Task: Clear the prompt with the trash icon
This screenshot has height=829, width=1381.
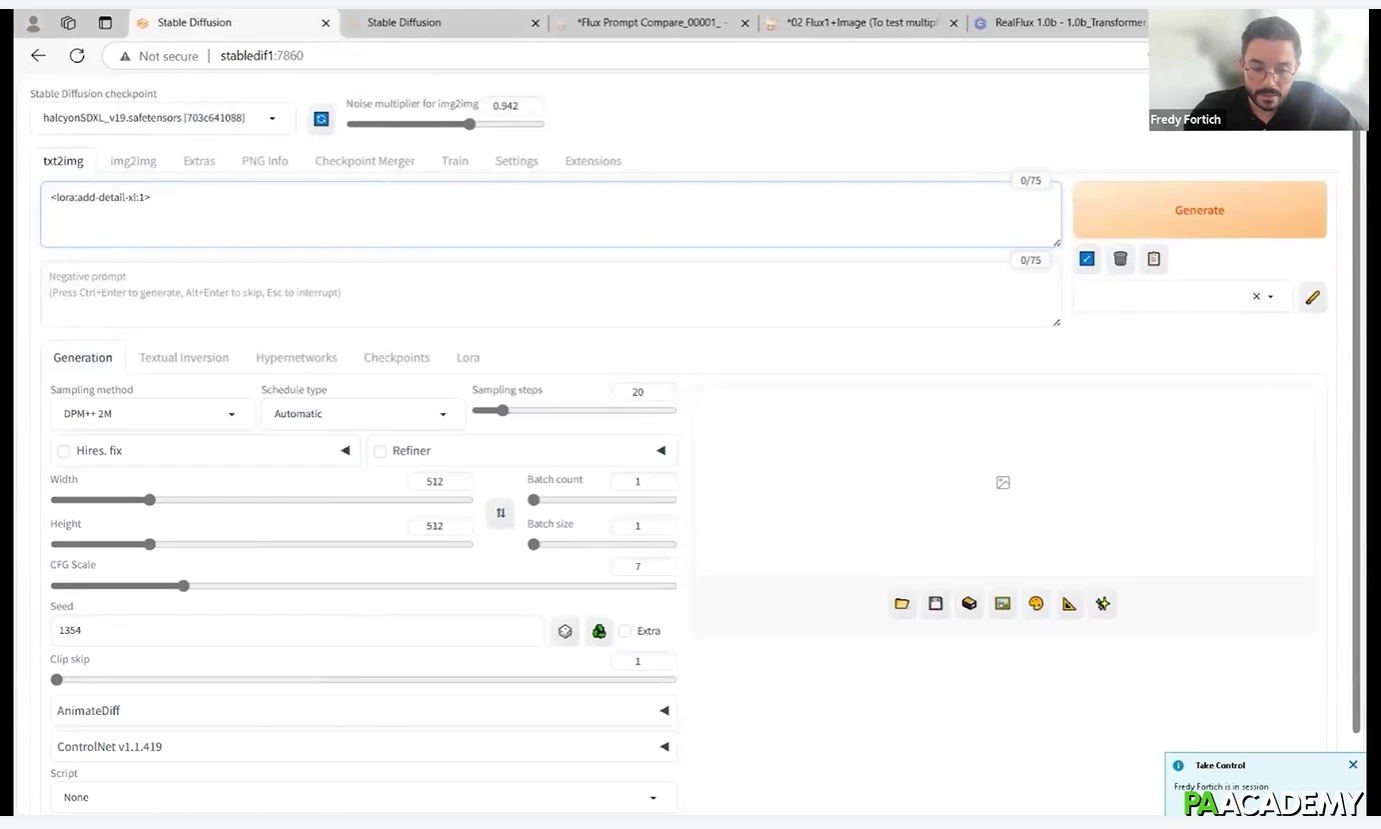Action: coord(1120,259)
